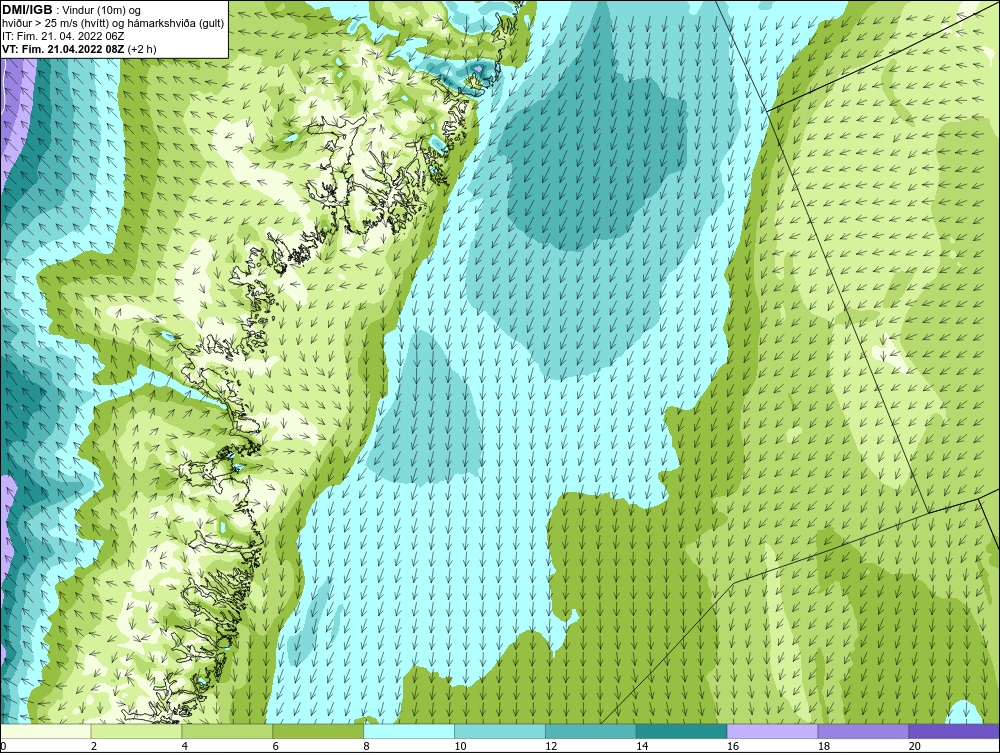Viewport: 1000px width, 753px height.
Task: Click the legend tick label '2'
Action: [94, 746]
